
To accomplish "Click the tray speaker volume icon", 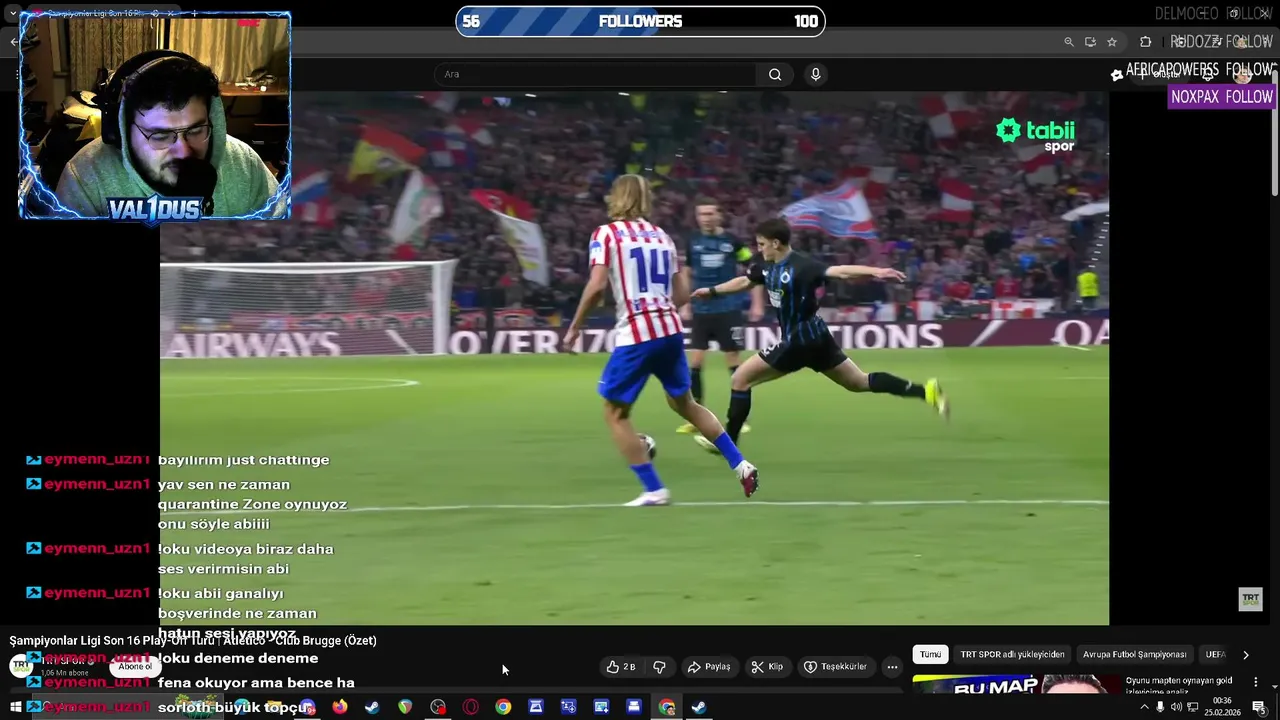I will coord(1176,707).
